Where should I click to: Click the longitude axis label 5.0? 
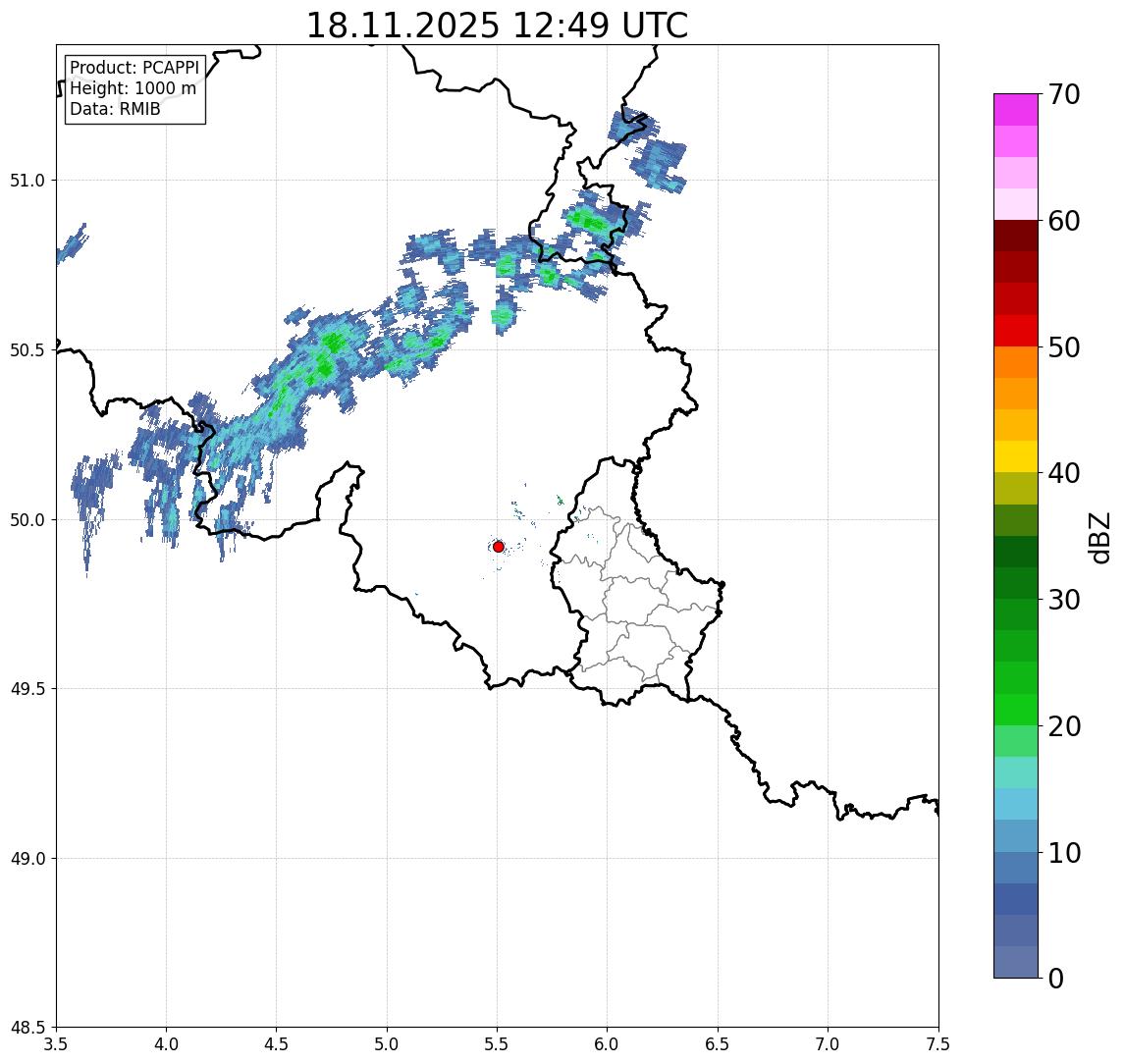coord(387,1044)
